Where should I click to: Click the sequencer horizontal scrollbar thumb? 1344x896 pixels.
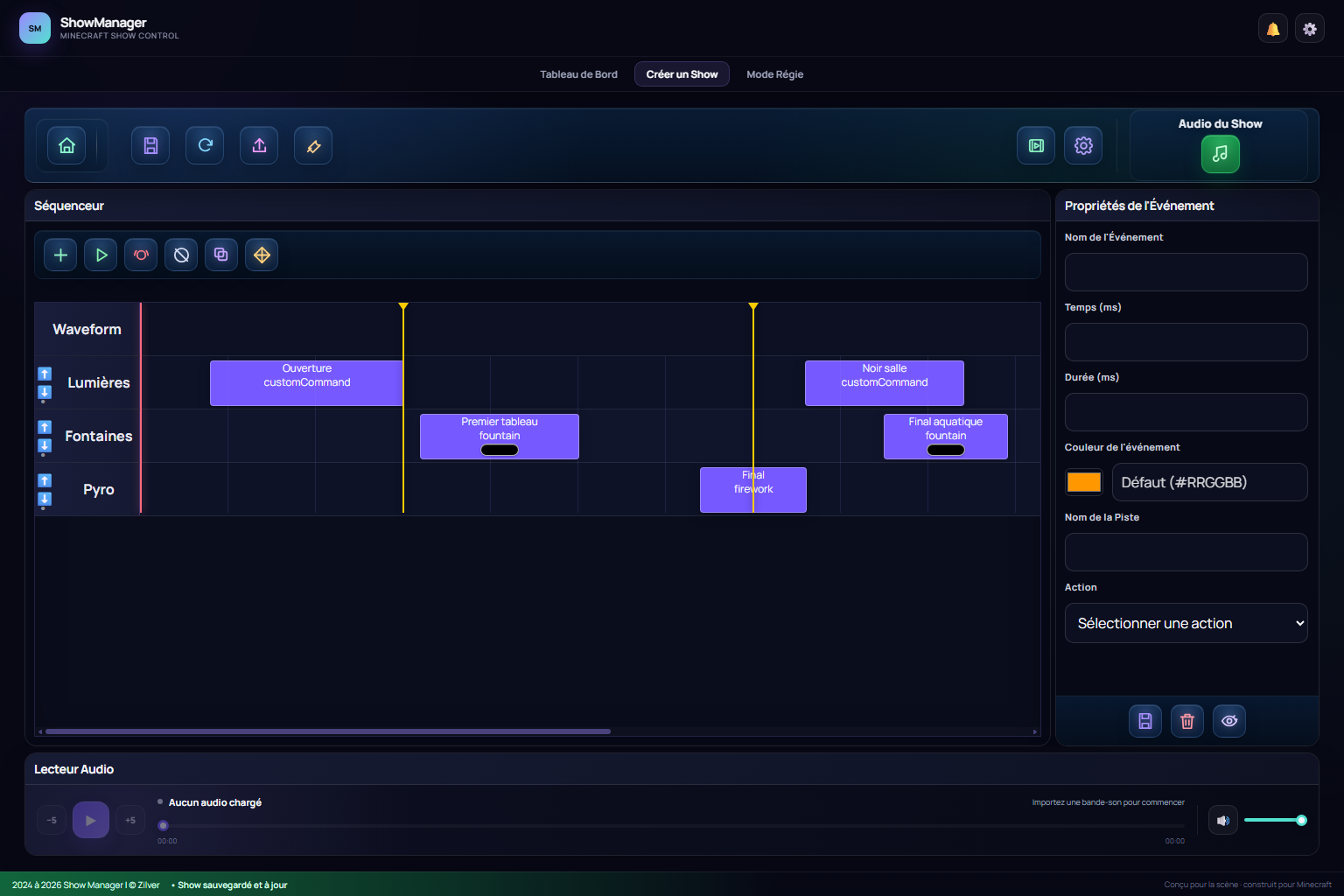coord(328,731)
